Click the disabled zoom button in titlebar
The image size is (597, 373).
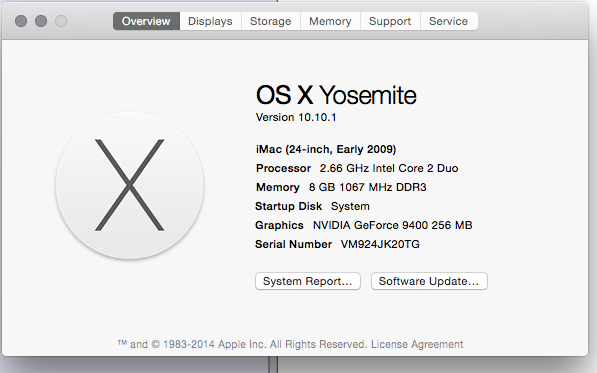61,21
